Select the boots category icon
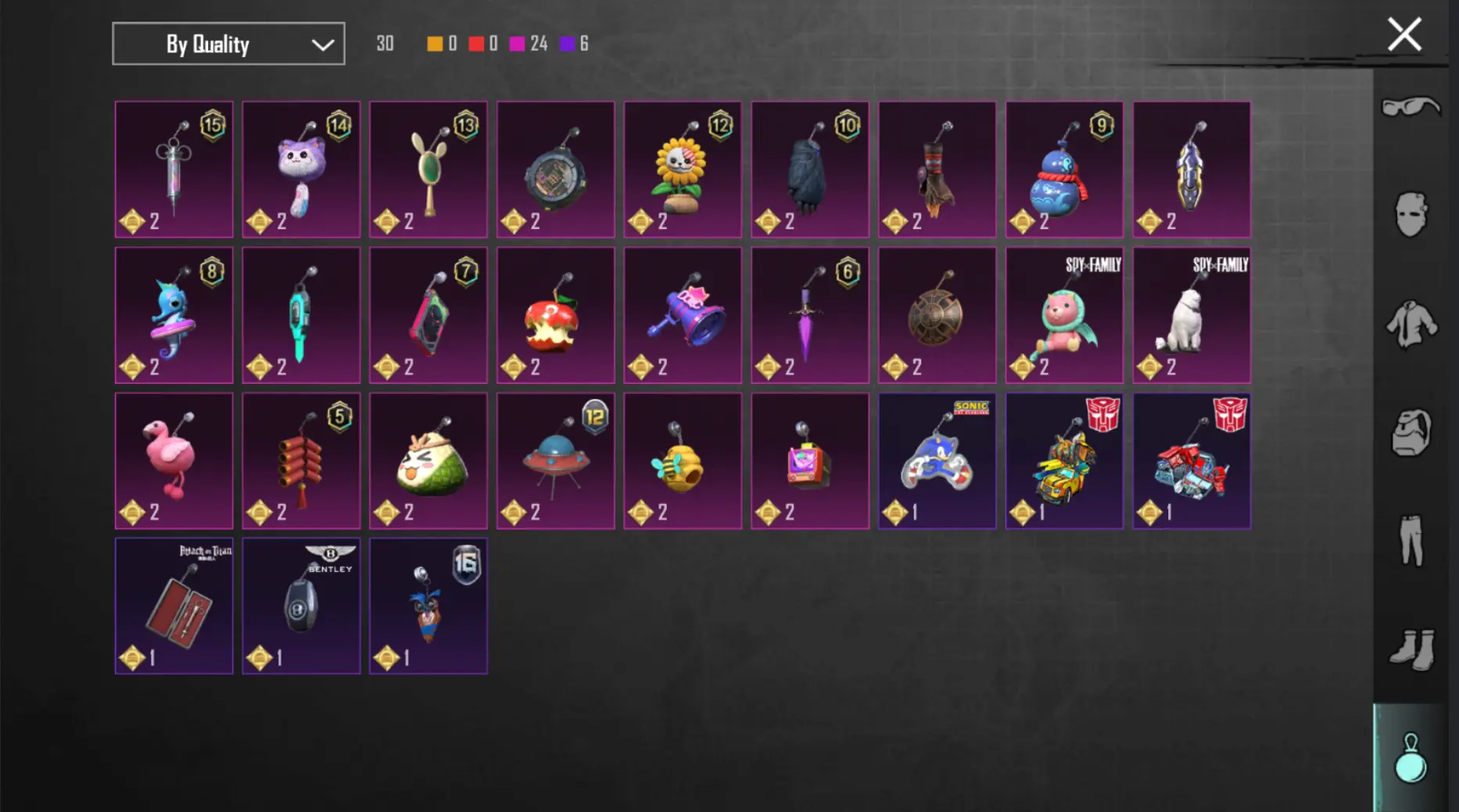Image resolution: width=1459 pixels, height=812 pixels. click(x=1413, y=649)
